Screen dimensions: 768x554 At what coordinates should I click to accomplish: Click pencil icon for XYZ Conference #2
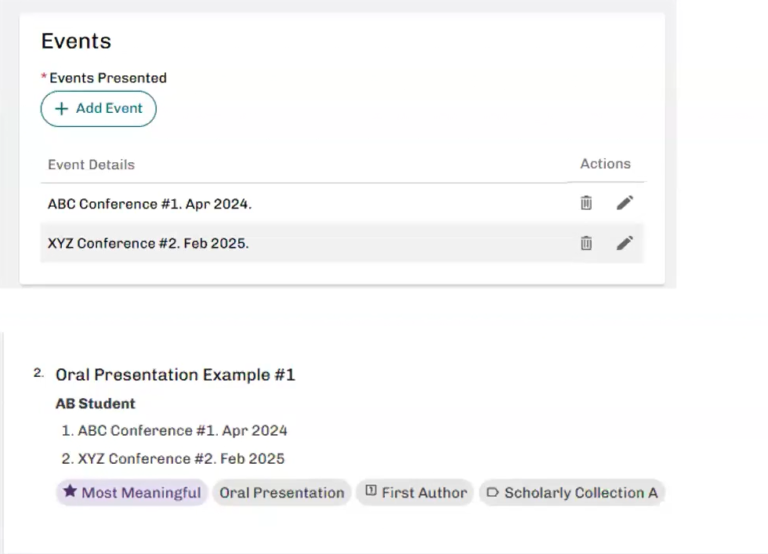pyautogui.click(x=625, y=243)
